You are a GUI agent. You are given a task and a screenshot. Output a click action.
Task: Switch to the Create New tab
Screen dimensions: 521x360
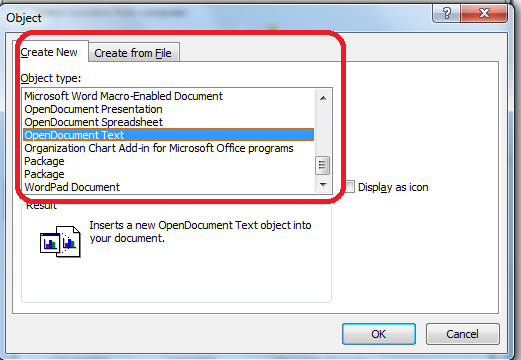[x=50, y=52]
